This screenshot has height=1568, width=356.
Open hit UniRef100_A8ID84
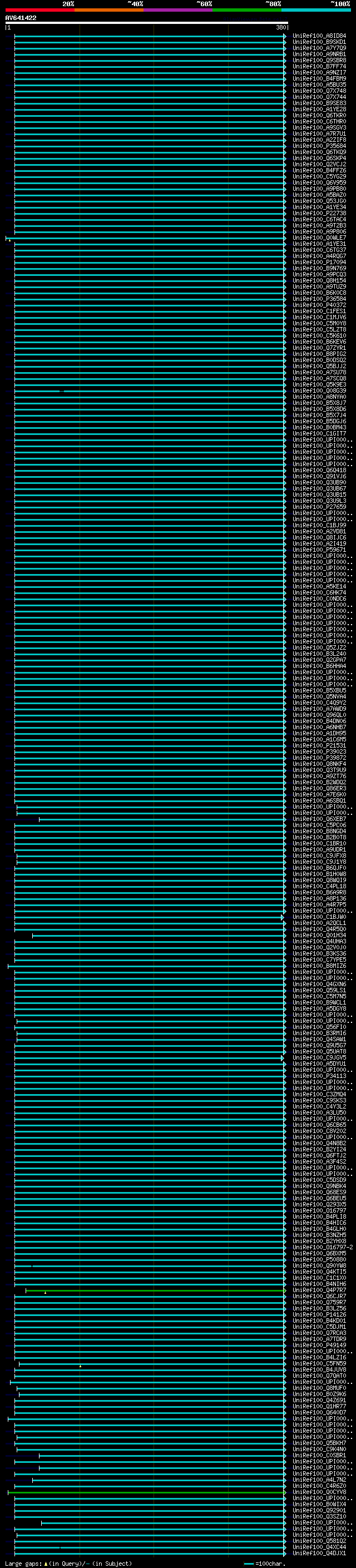[319, 36]
